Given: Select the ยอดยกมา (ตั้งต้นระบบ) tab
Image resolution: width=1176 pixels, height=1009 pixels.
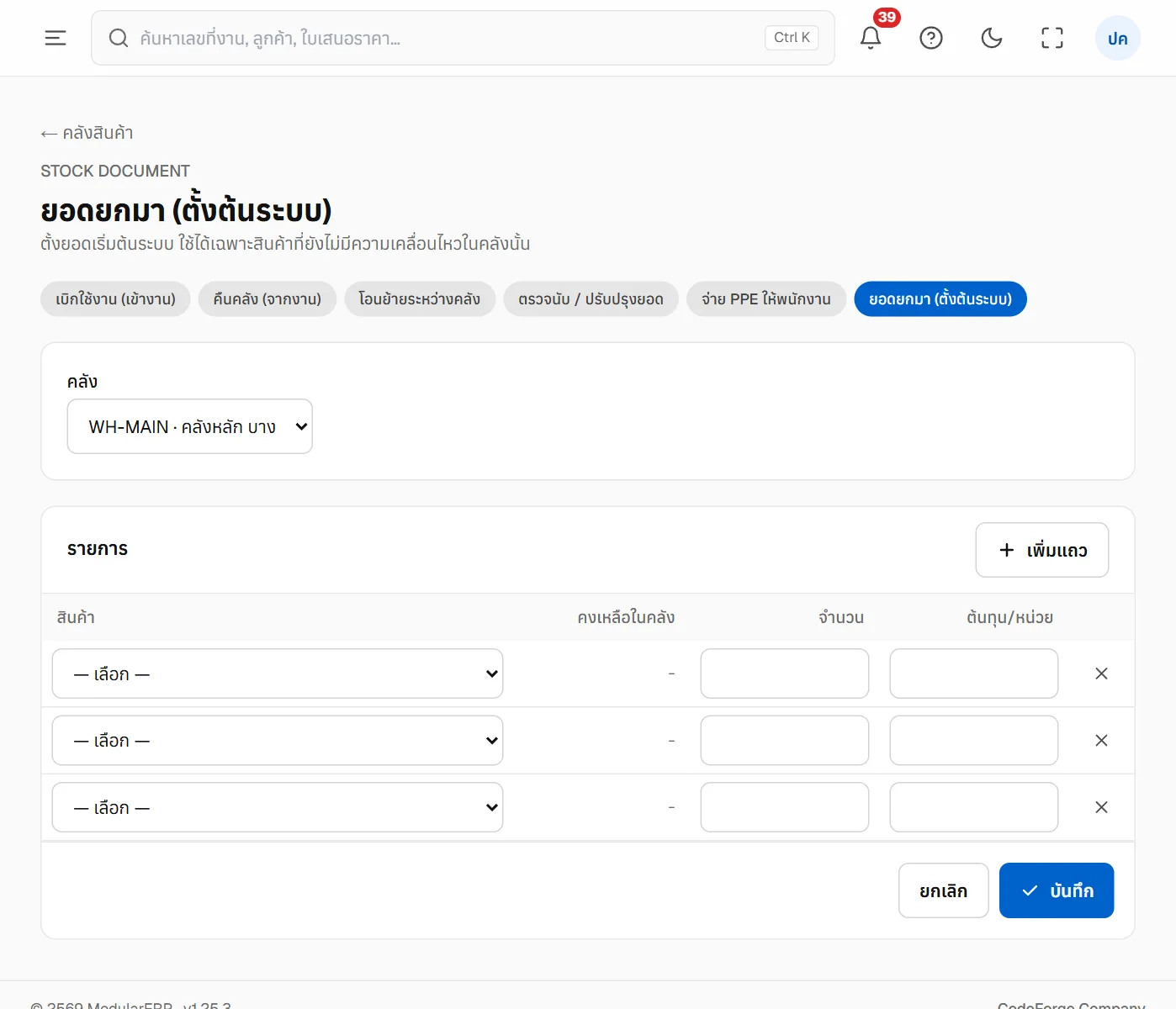Looking at the screenshot, I should pos(940,299).
